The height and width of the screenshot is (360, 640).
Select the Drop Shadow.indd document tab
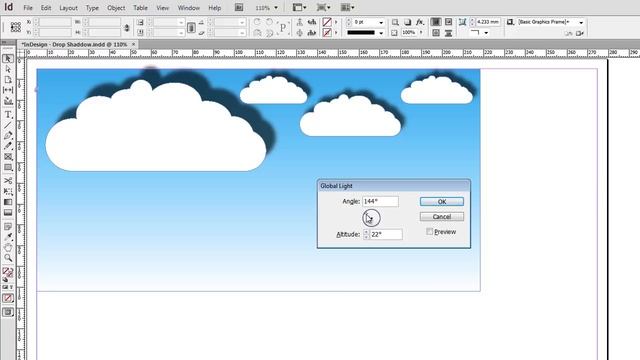tap(77, 44)
